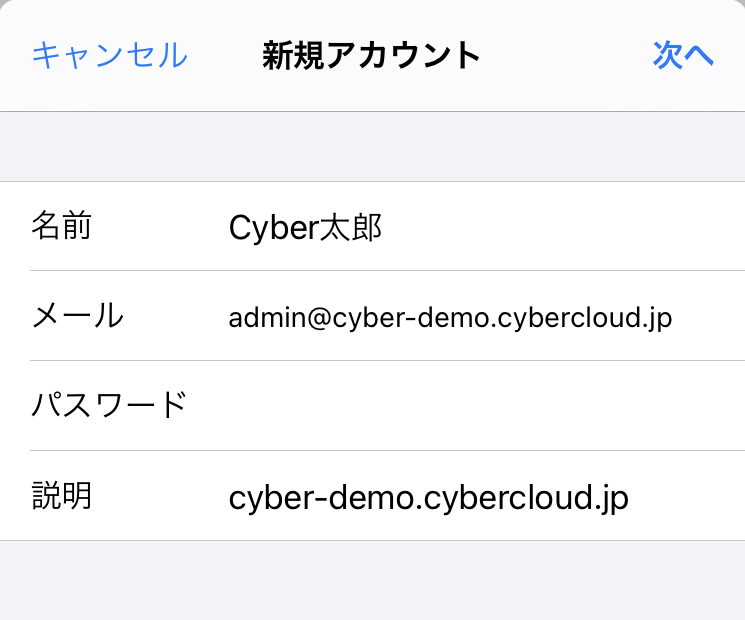Screen dimensions: 745x620
Task: Click the 名前 label
Action: pos(61,226)
